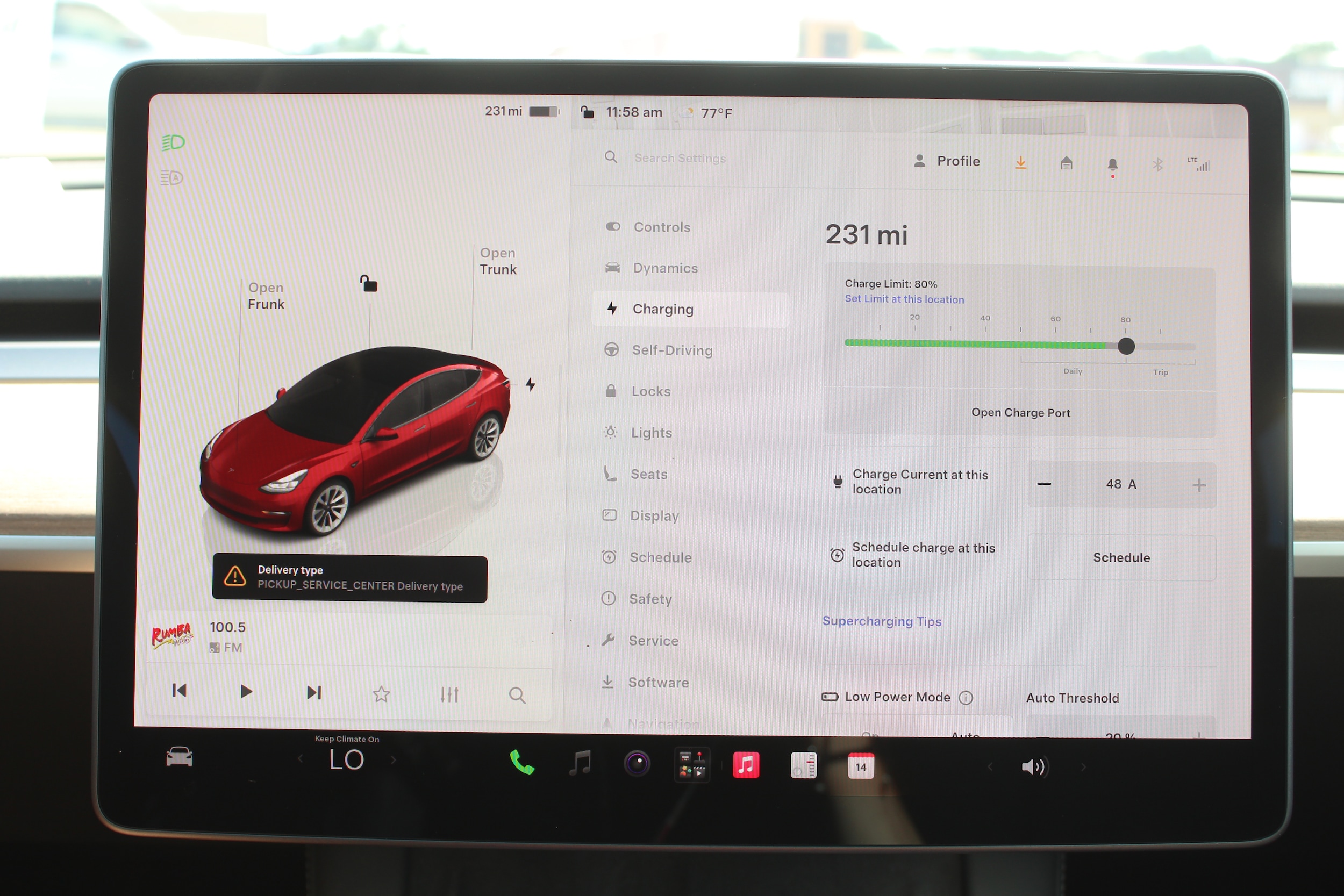1344x896 pixels.
Task: Decrease charge current with minus button
Action: tap(1044, 484)
